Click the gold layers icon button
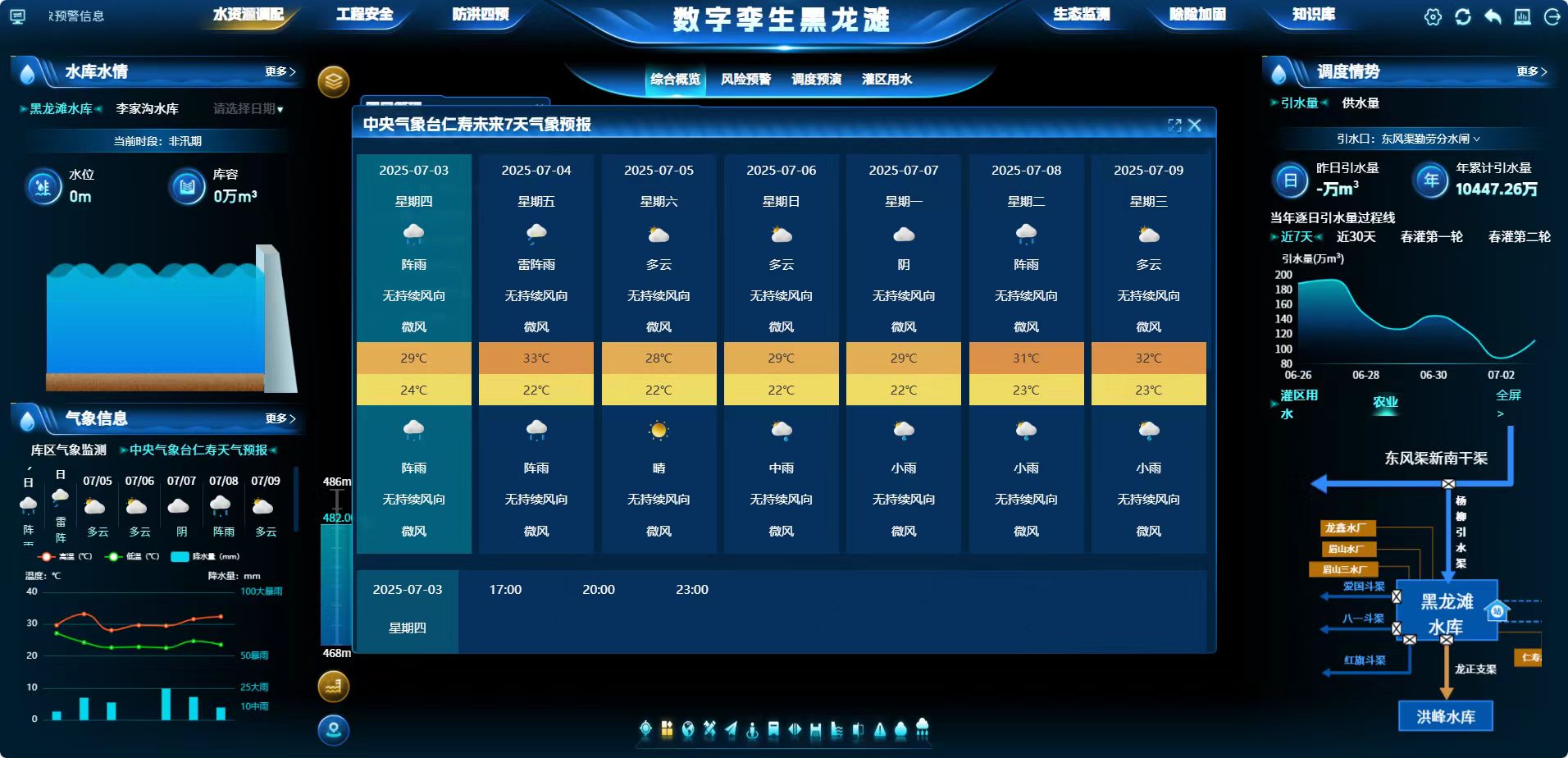This screenshot has width=1568, height=758. tap(333, 81)
